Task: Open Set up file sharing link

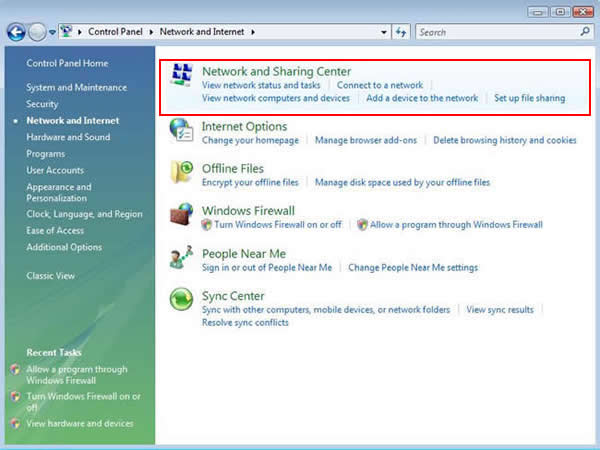Action: click(530, 98)
